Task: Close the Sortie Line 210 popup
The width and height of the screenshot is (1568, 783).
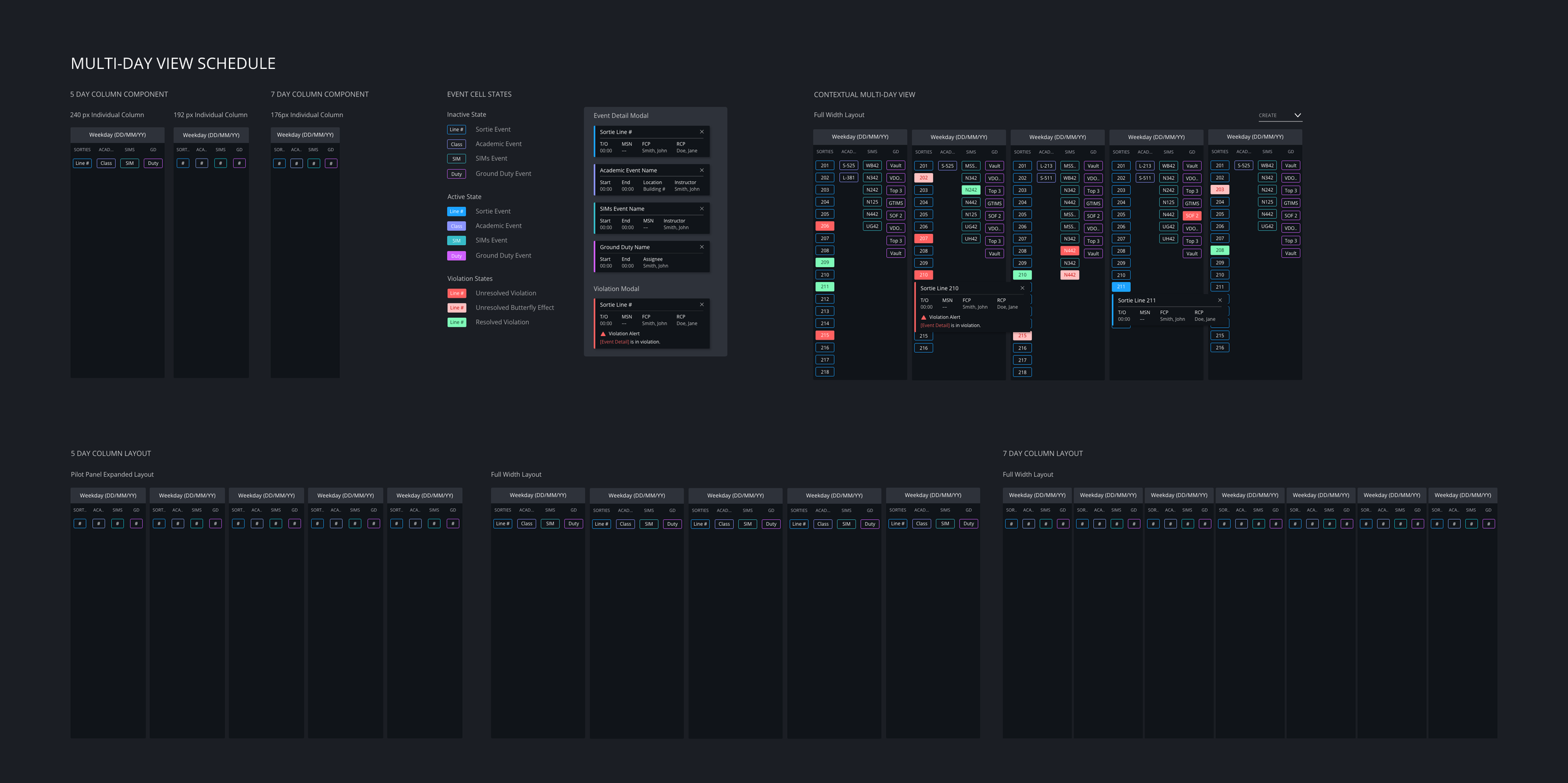Action: pos(1022,288)
